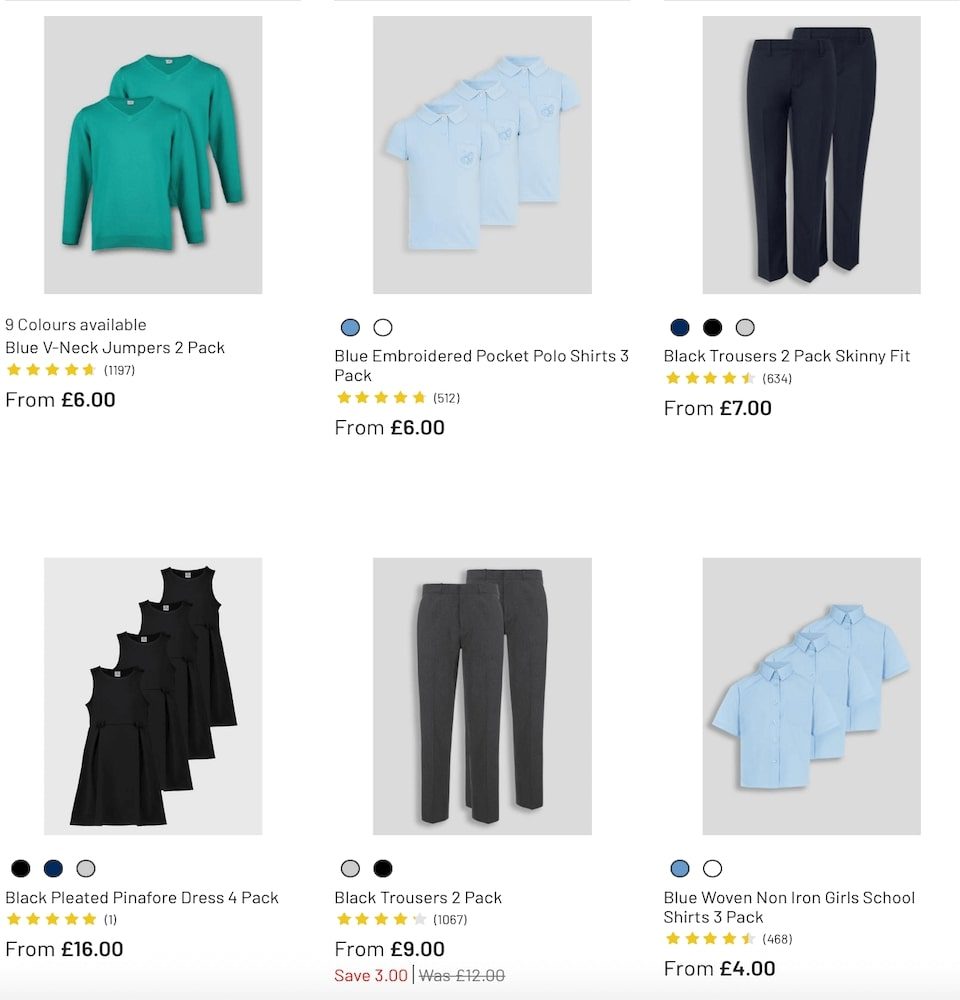Image resolution: width=960 pixels, height=1000 pixels.
Task: Click '9 Colours available' under the jumpers
Action: click(76, 325)
